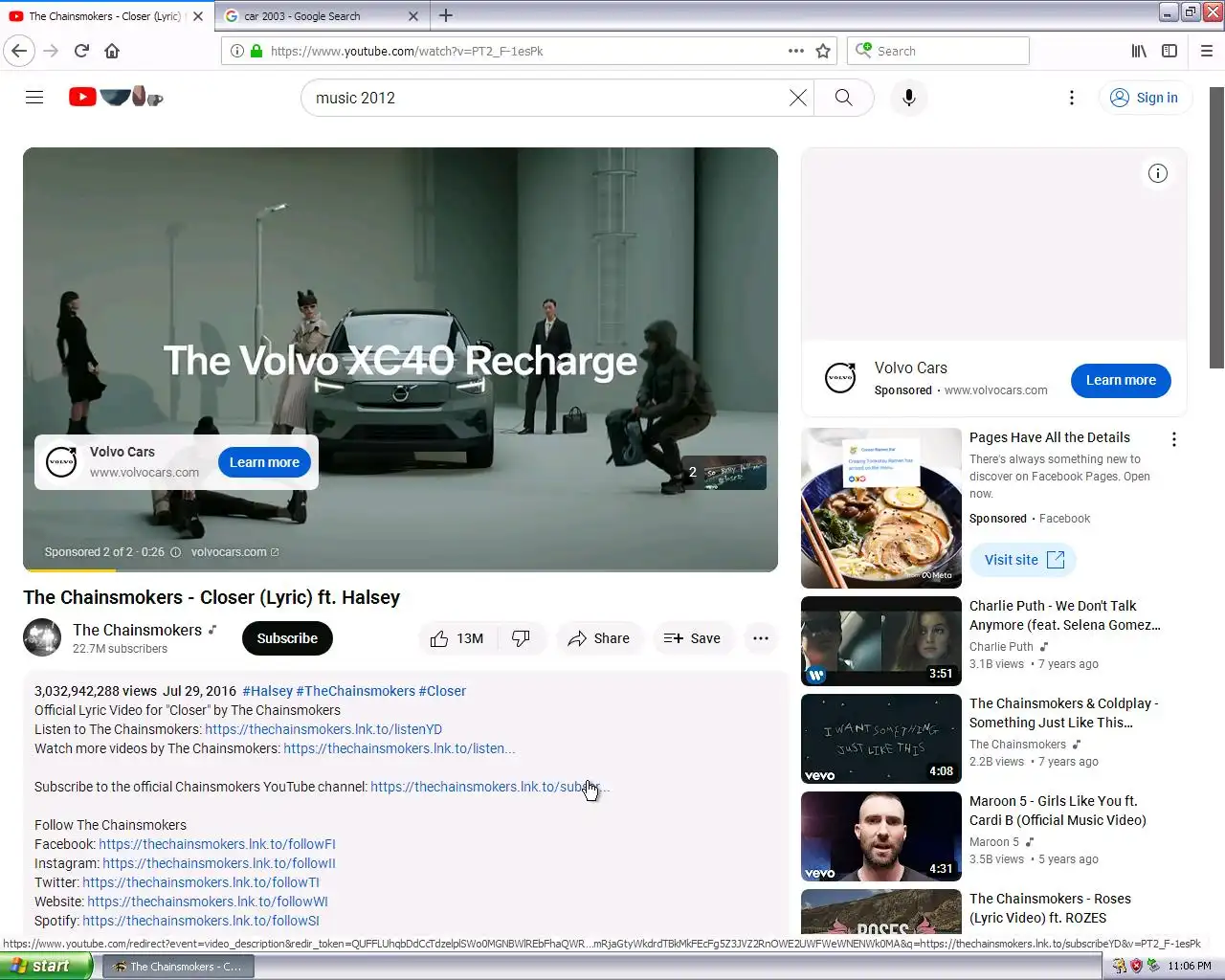Subscribe to The Chainsmokers channel
The width and height of the screenshot is (1225, 980).
[287, 638]
